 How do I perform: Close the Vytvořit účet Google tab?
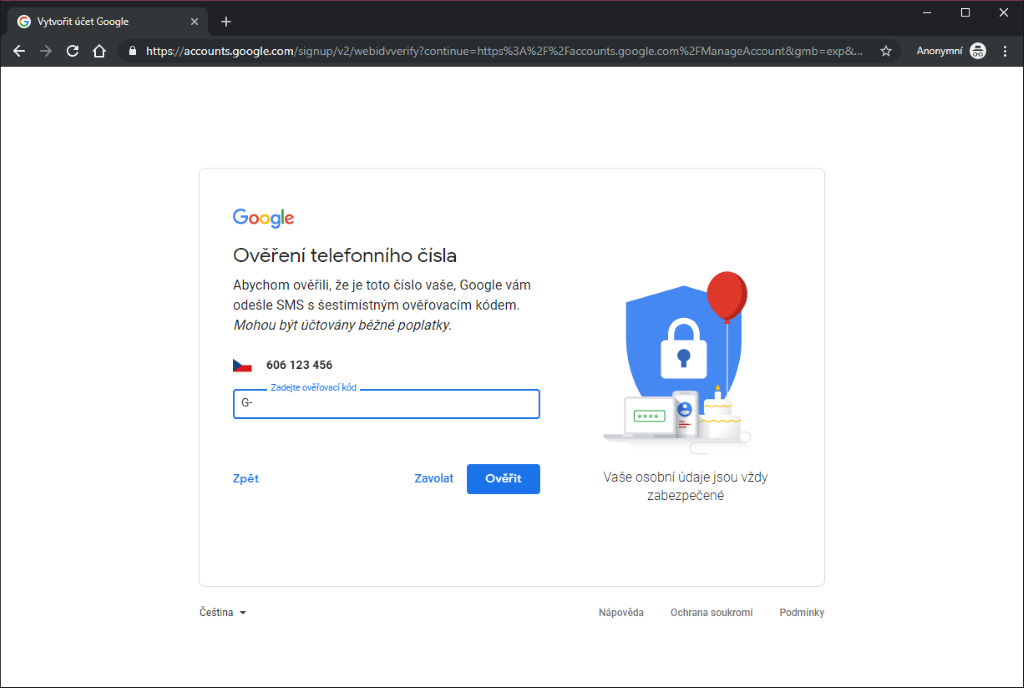point(194,22)
